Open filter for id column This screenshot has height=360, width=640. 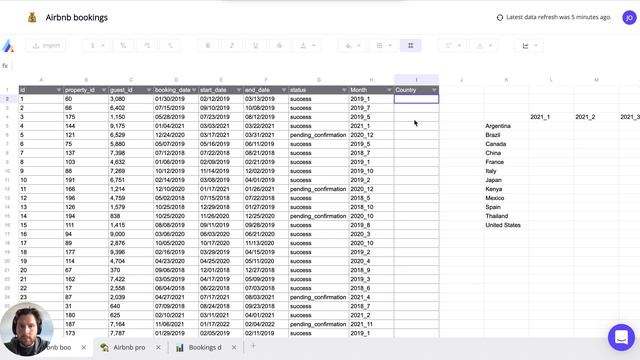click(59, 90)
